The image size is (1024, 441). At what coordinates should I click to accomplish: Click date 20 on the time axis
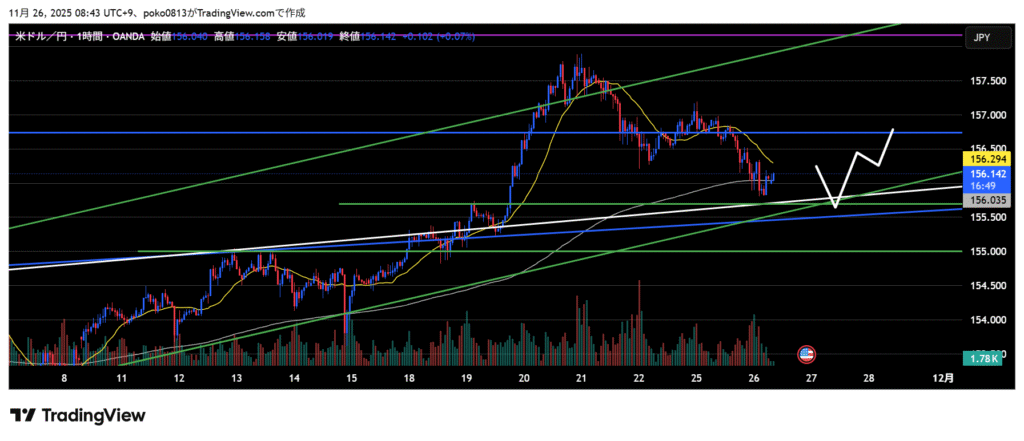(524, 380)
